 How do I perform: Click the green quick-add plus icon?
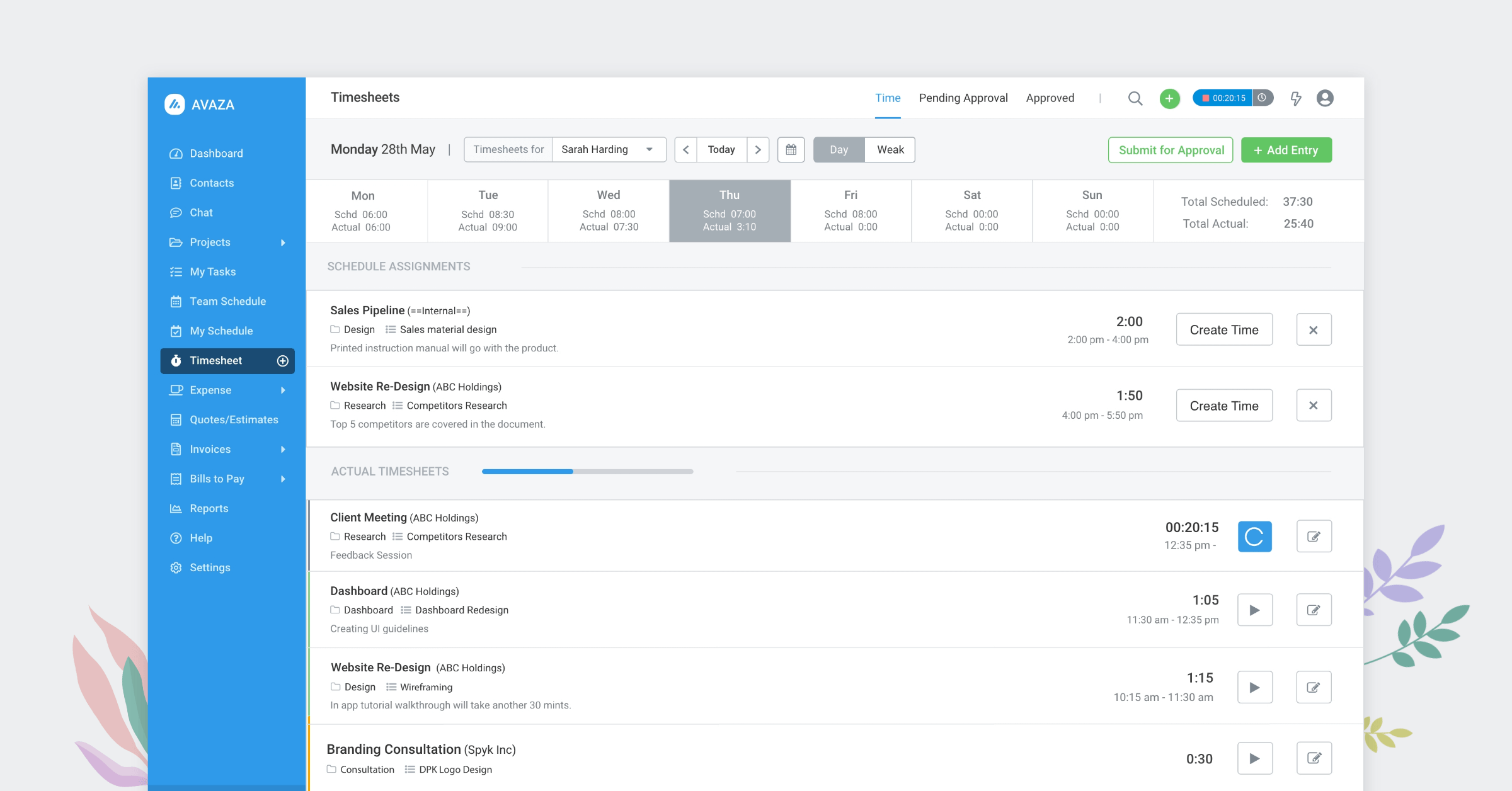1169,98
